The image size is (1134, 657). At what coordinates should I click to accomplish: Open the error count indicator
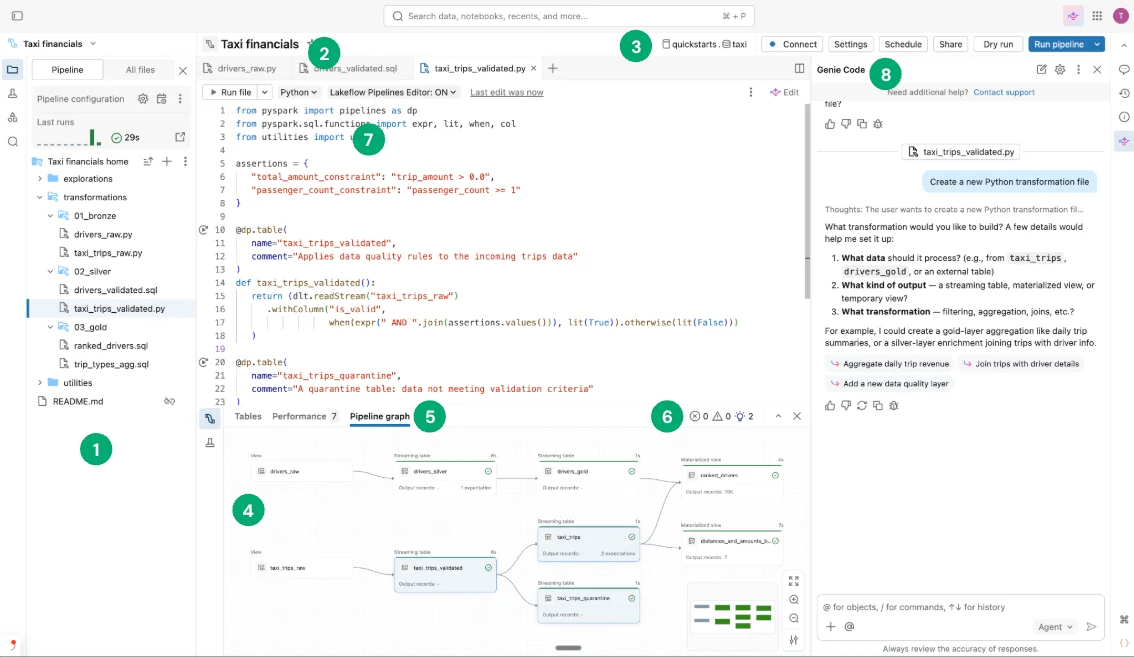699,416
